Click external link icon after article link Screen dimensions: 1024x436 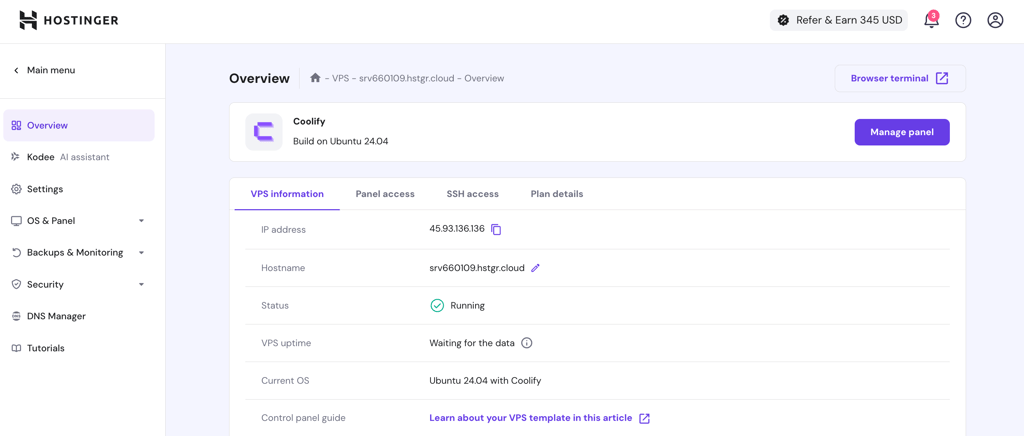[645, 418]
